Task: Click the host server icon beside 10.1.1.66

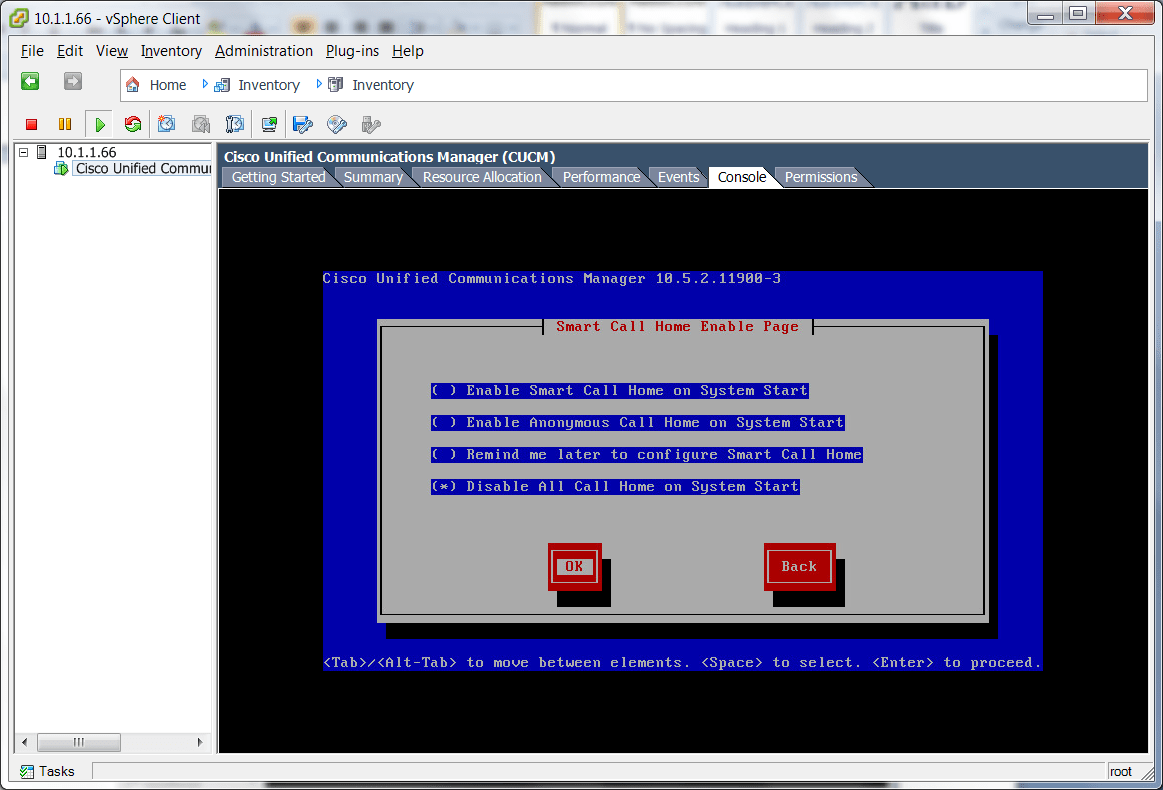Action: 42,152
